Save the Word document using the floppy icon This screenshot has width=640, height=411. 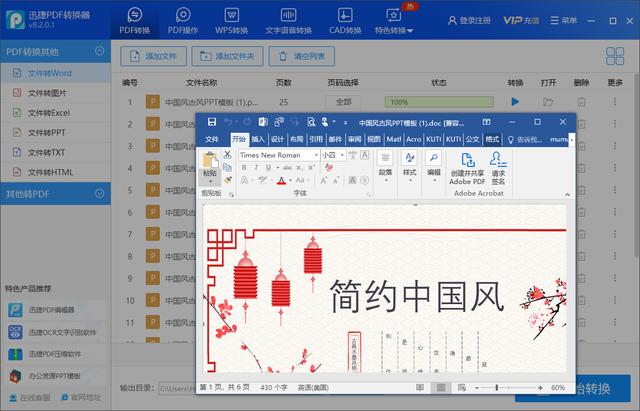coord(212,122)
